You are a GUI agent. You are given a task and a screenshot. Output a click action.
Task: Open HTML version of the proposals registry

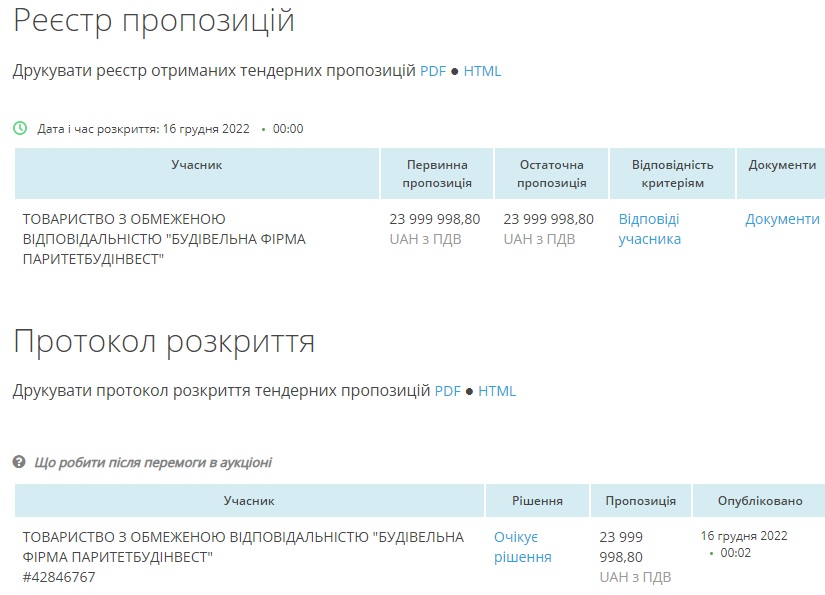(482, 71)
